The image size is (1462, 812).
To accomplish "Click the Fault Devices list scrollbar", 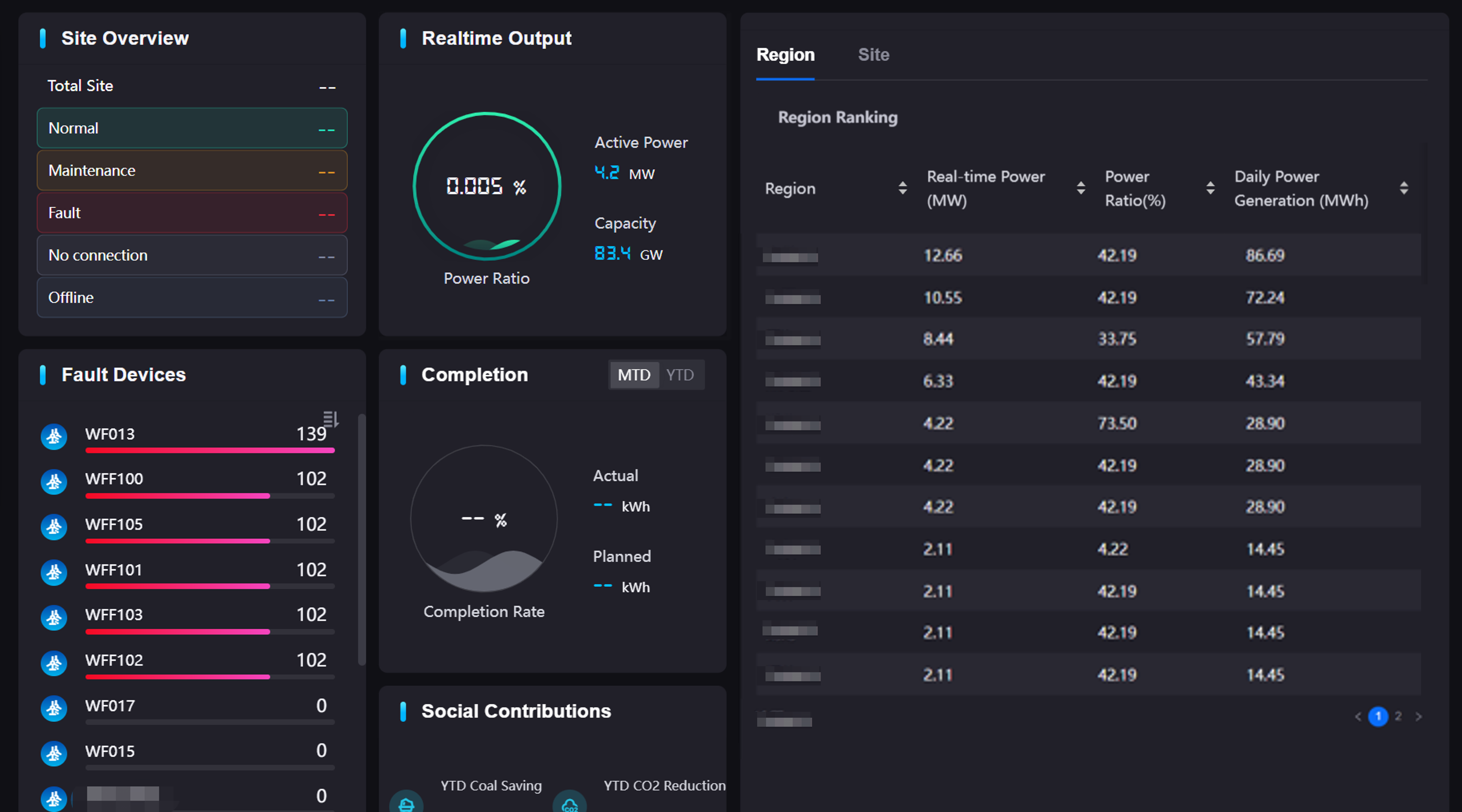I will pyautogui.click(x=362, y=539).
